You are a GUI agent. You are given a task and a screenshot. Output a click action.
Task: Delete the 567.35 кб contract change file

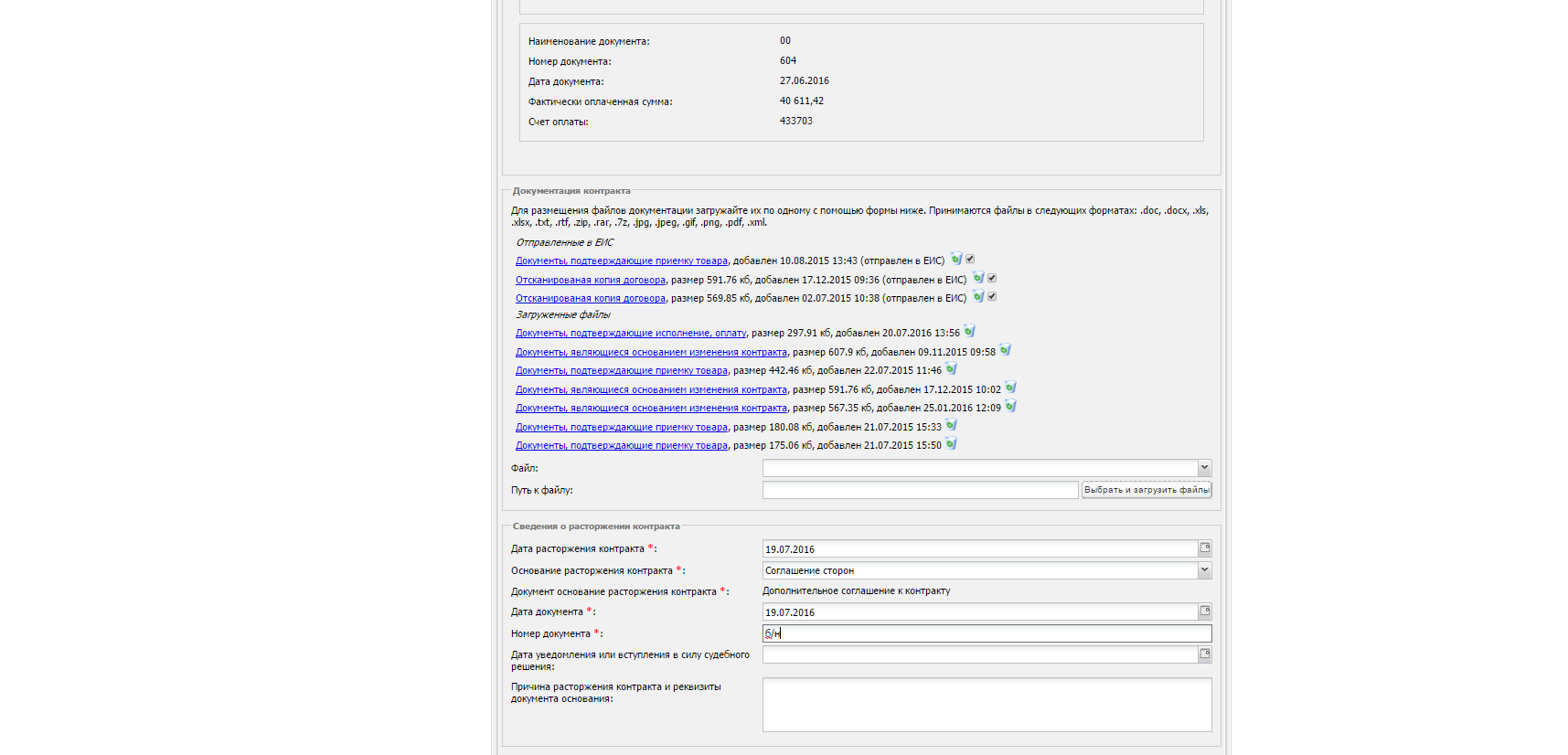click(x=1010, y=407)
